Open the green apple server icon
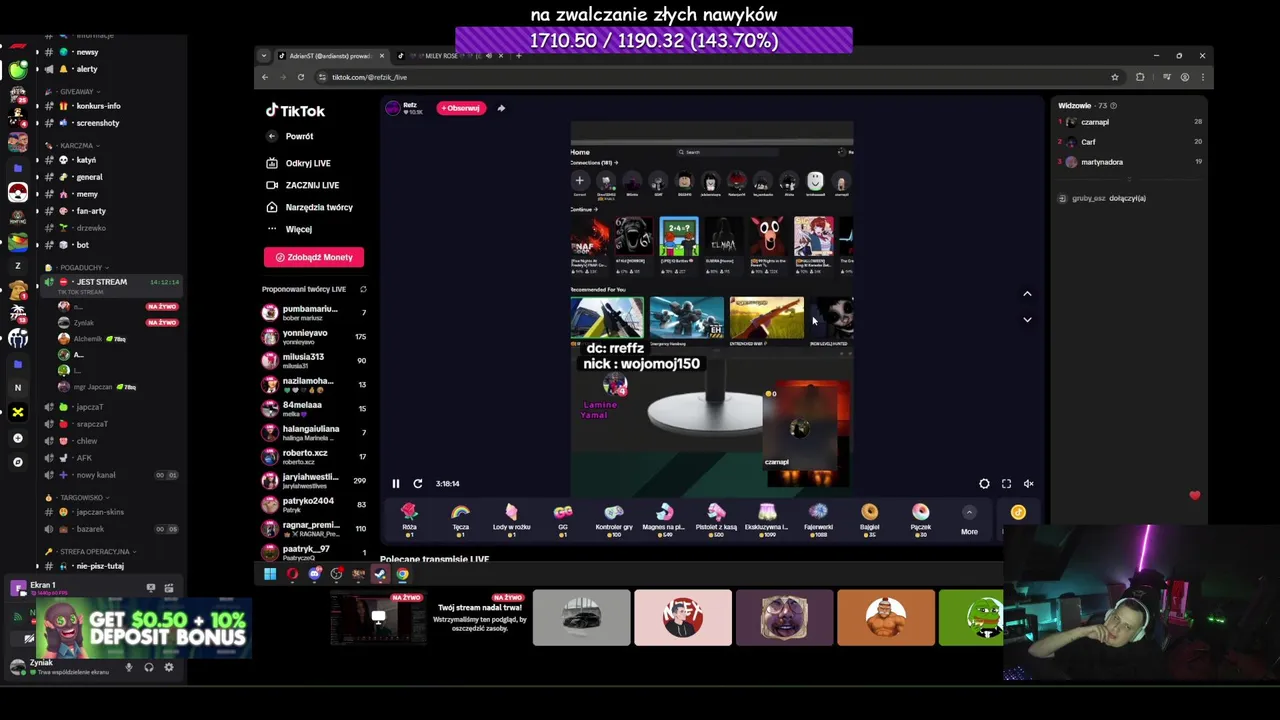This screenshot has width=1280, height=720. tap(18, 70)
